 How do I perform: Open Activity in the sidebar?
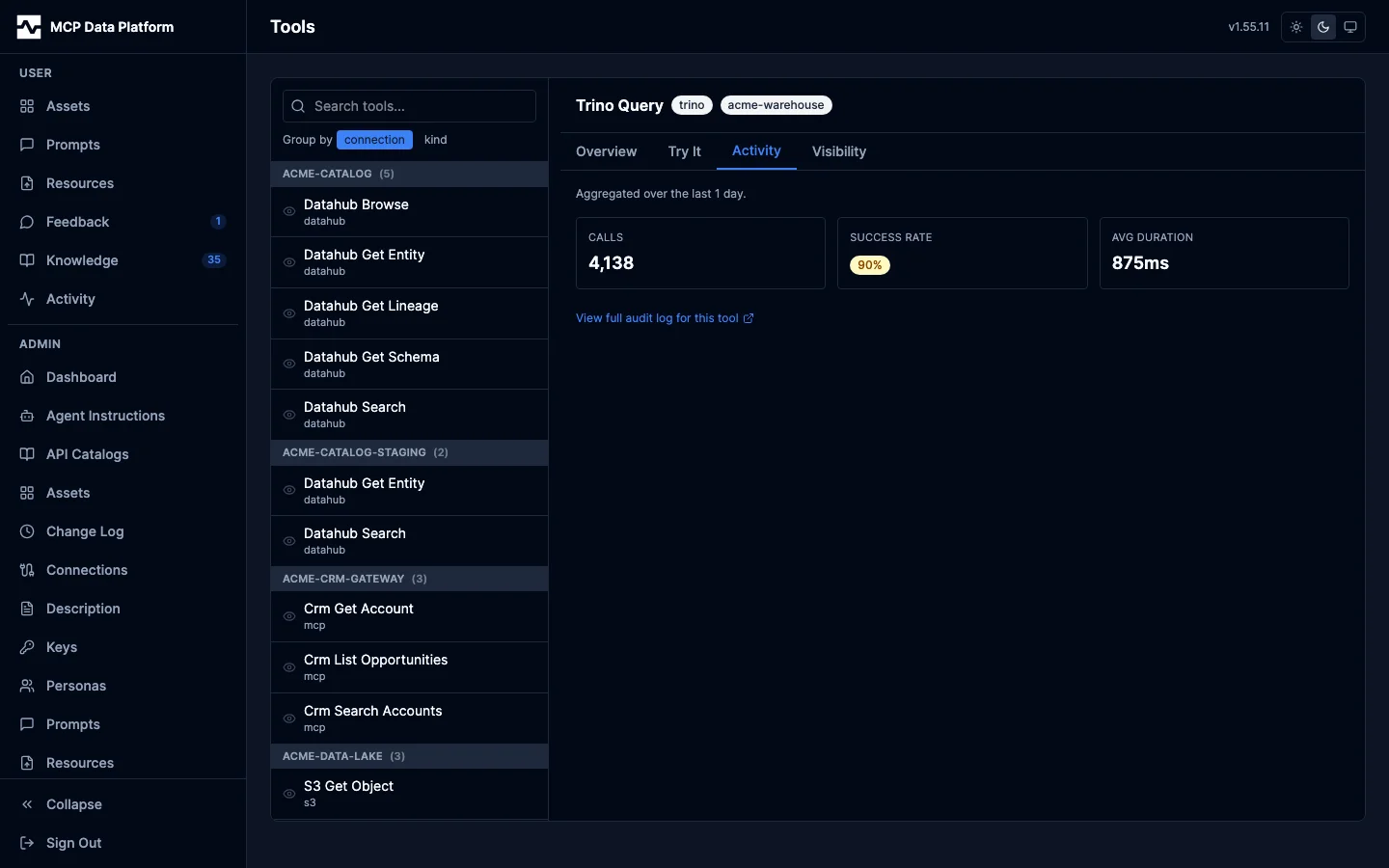pos(123,299)
